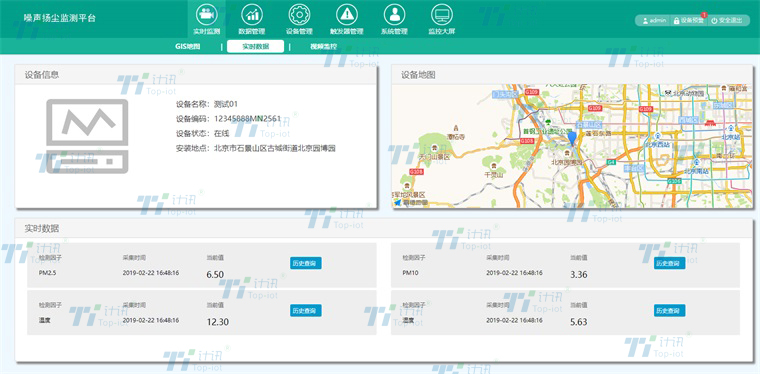
Task: Open 实时监测 camera icon in navigation
Action: tap(206, 14)
